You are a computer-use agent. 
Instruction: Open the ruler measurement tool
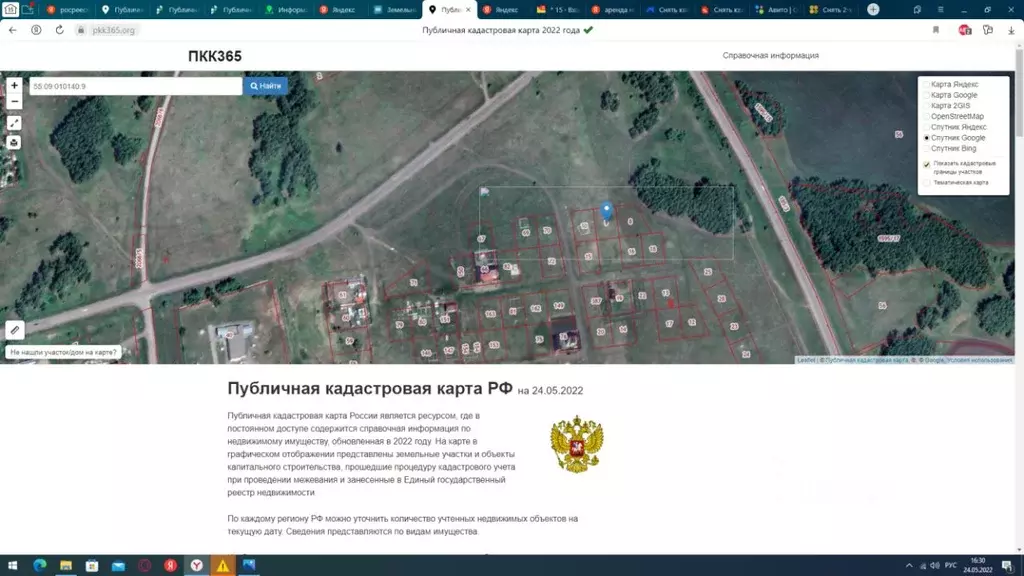coord(15,330)
